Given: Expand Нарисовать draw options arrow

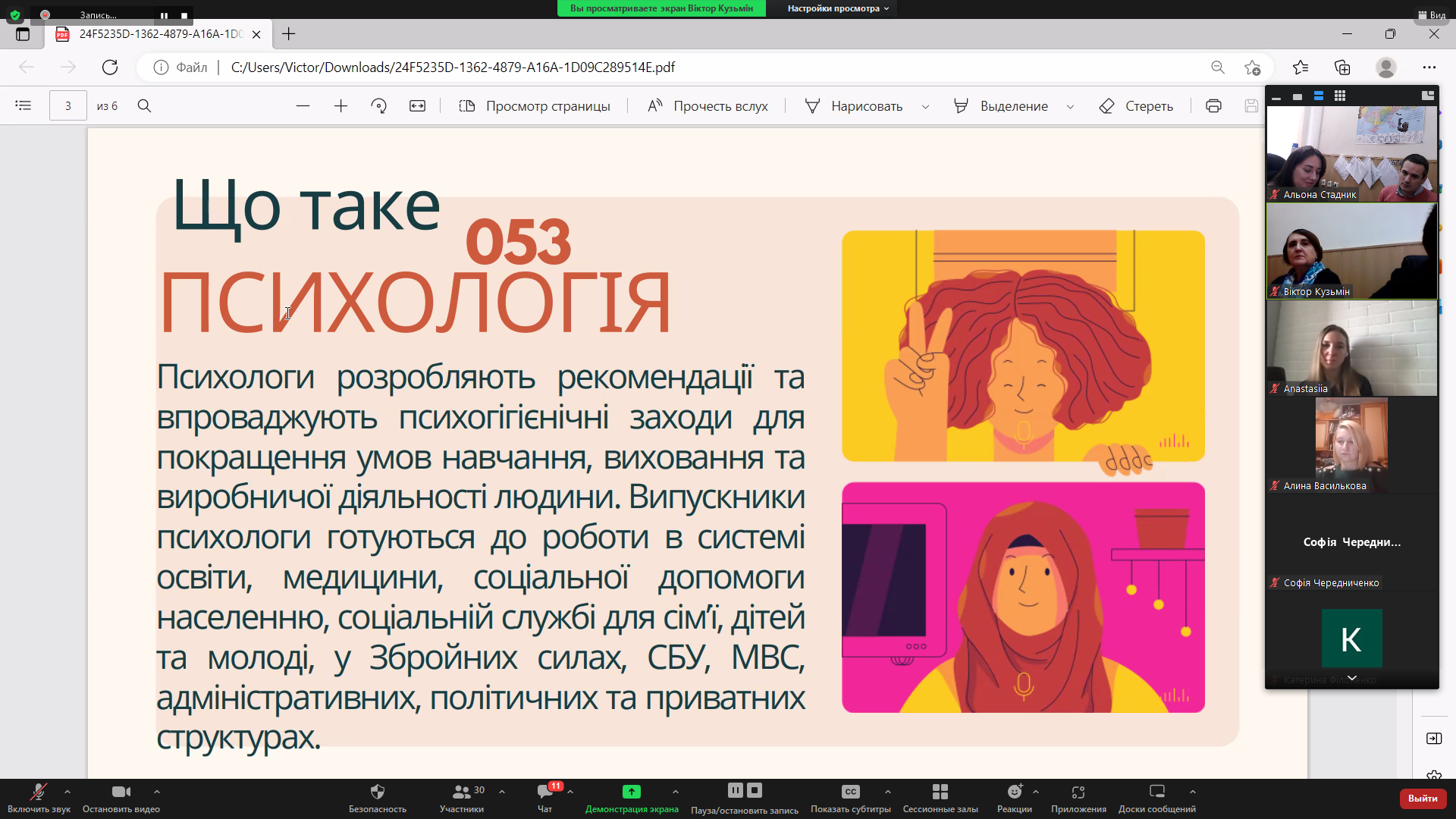Looking at the screenshot, I should 925,107.
